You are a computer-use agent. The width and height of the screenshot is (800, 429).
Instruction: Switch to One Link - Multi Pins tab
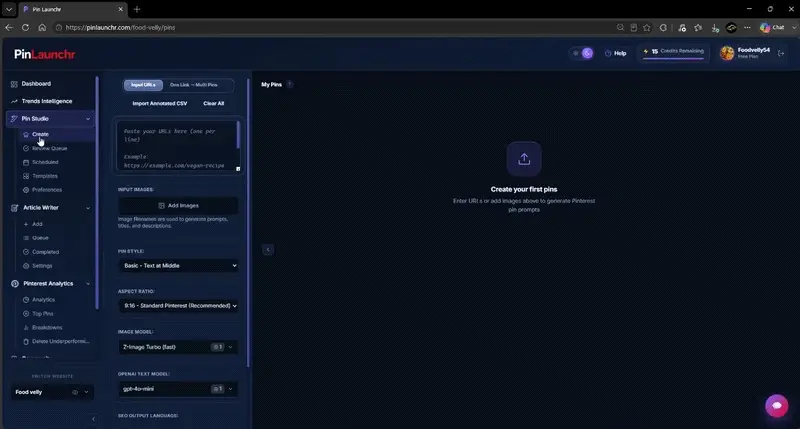tap(194, 85)
